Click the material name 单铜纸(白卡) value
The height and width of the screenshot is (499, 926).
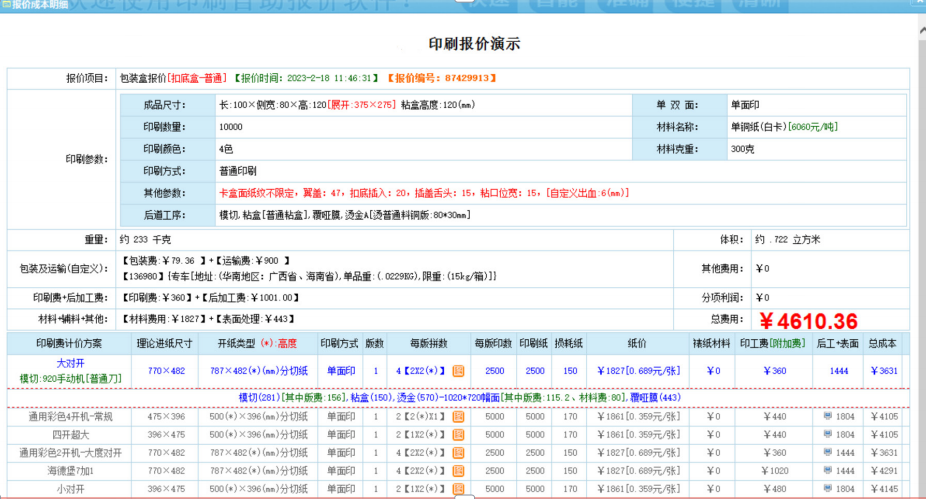click(x=759, y=127)
